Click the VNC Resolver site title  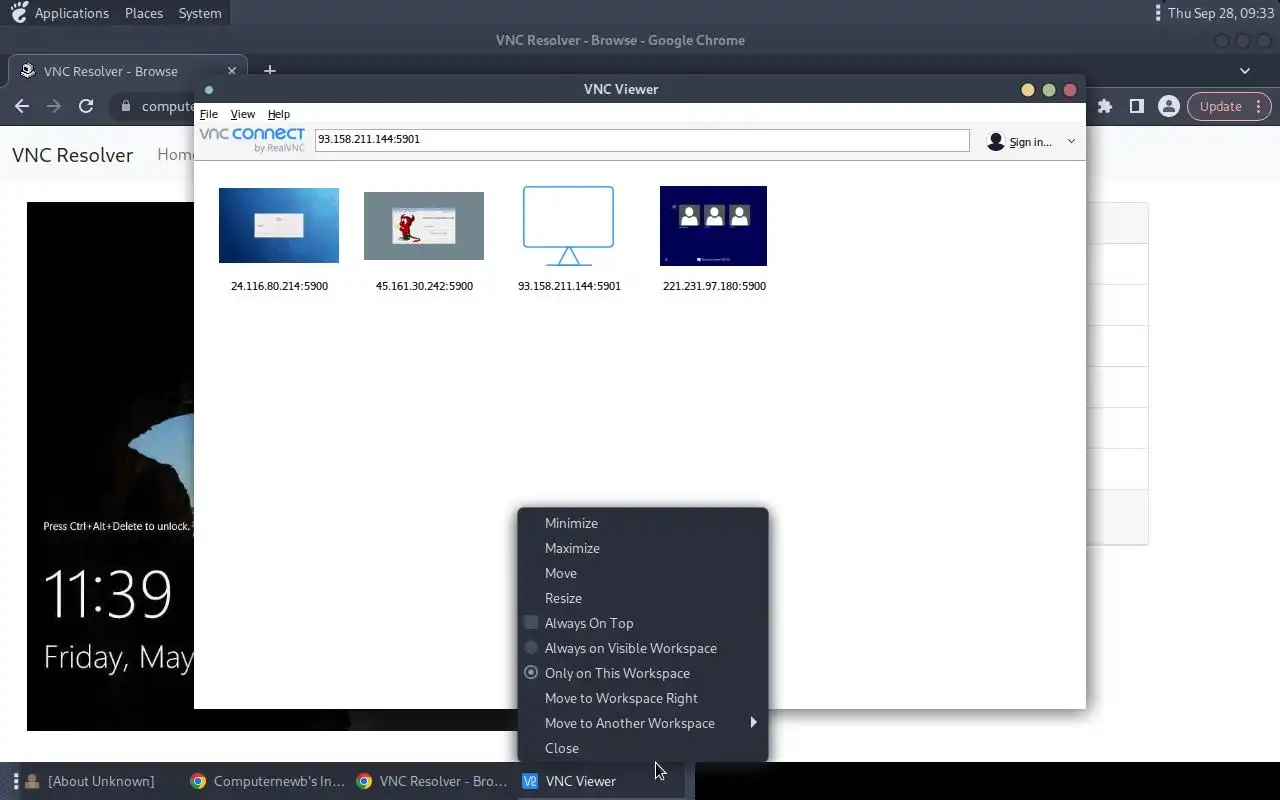pos(72,155)
